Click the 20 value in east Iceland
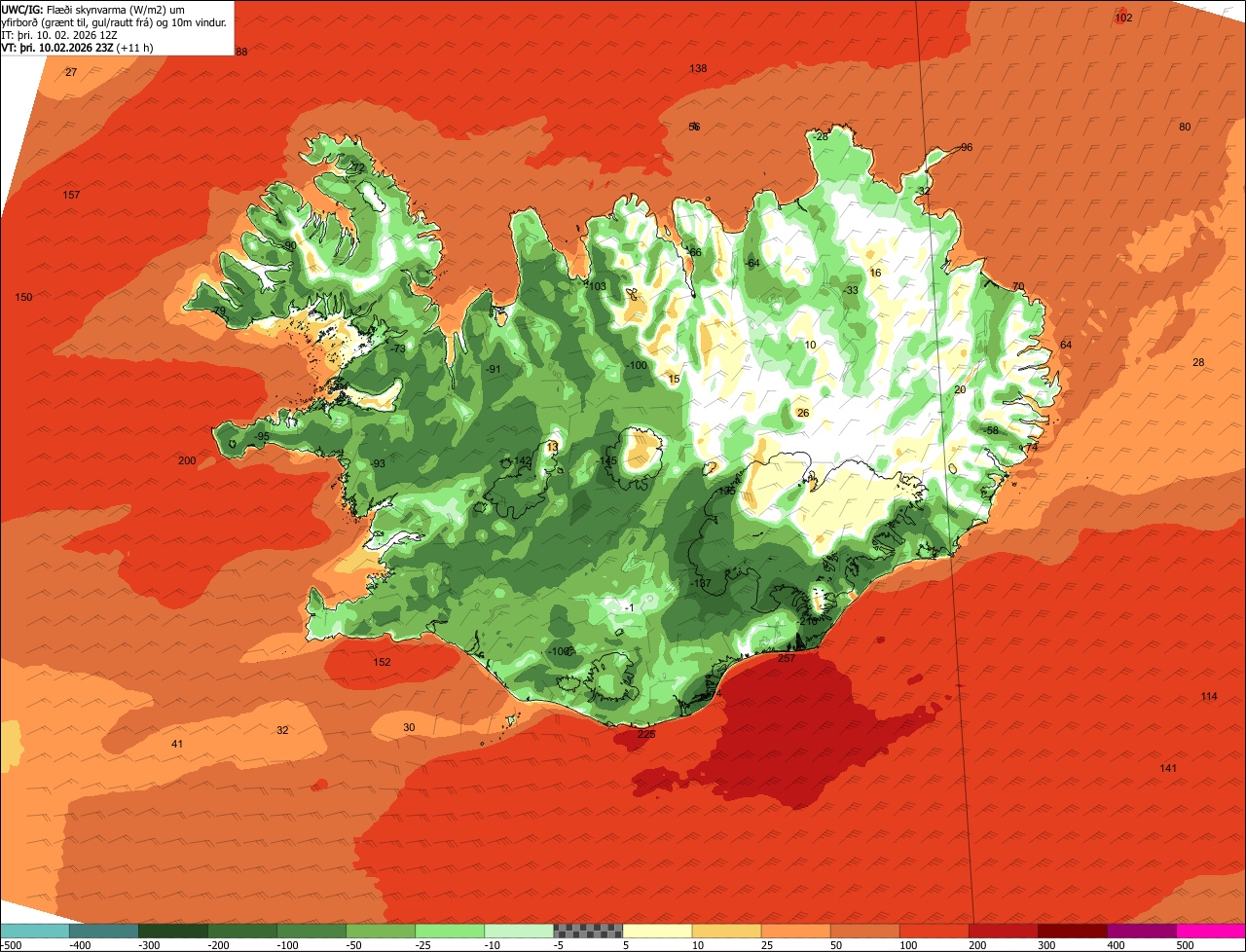This screenshot has width=1246, height=952. point(960,389)
